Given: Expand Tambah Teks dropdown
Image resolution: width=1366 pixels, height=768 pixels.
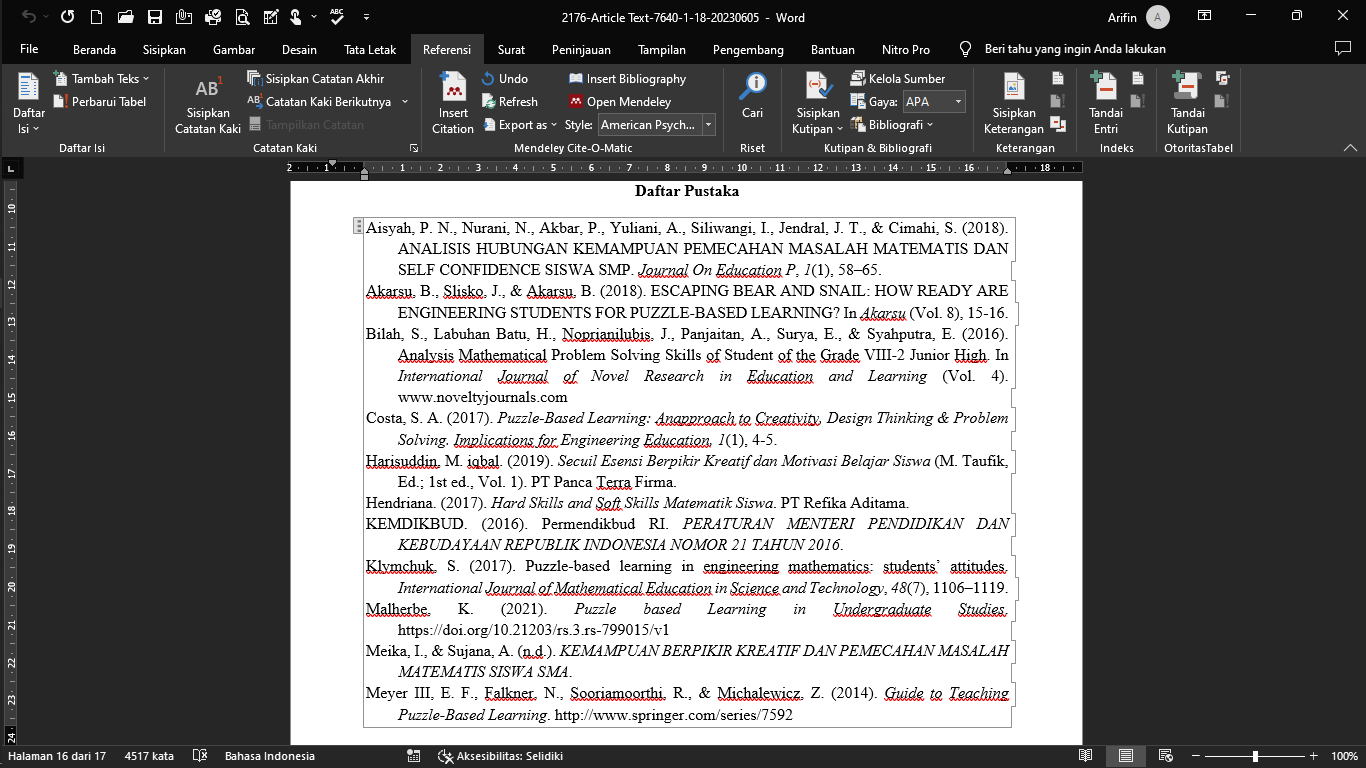Looking at the screenshot, I should pyautogui.click(x=101, y=78).
